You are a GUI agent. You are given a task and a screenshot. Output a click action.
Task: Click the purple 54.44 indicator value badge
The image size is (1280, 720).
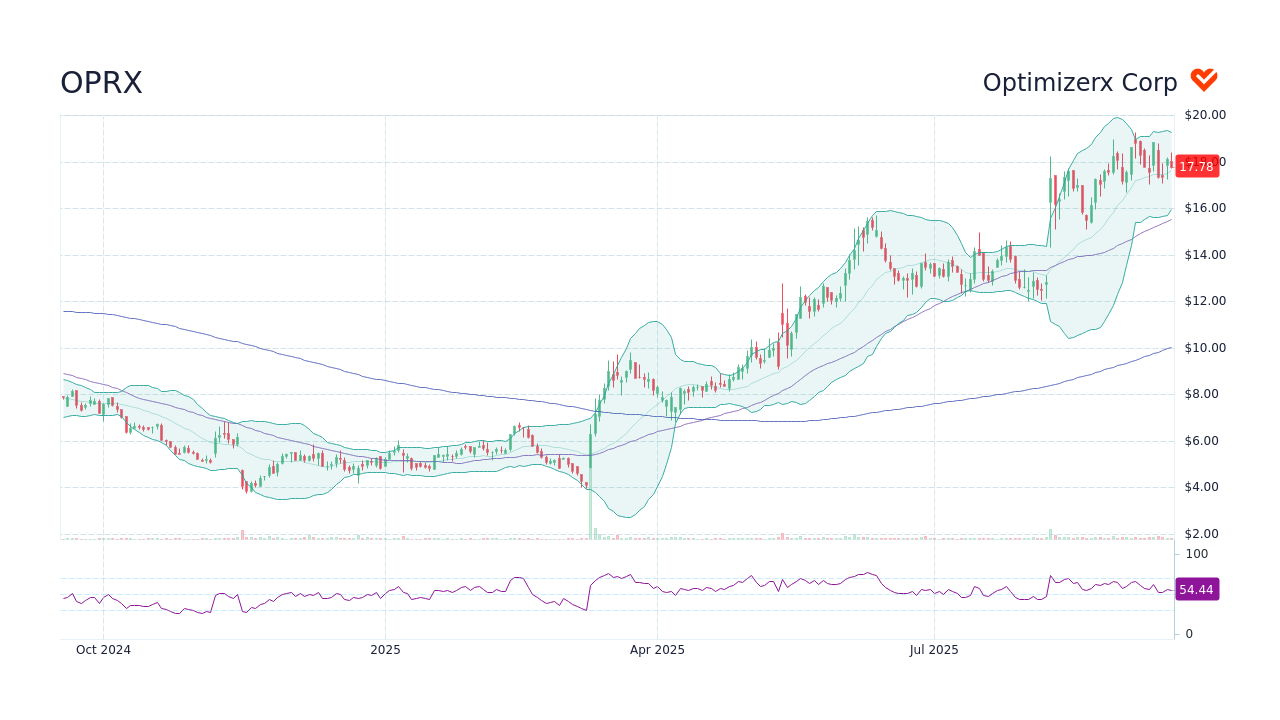[1197, 589]
